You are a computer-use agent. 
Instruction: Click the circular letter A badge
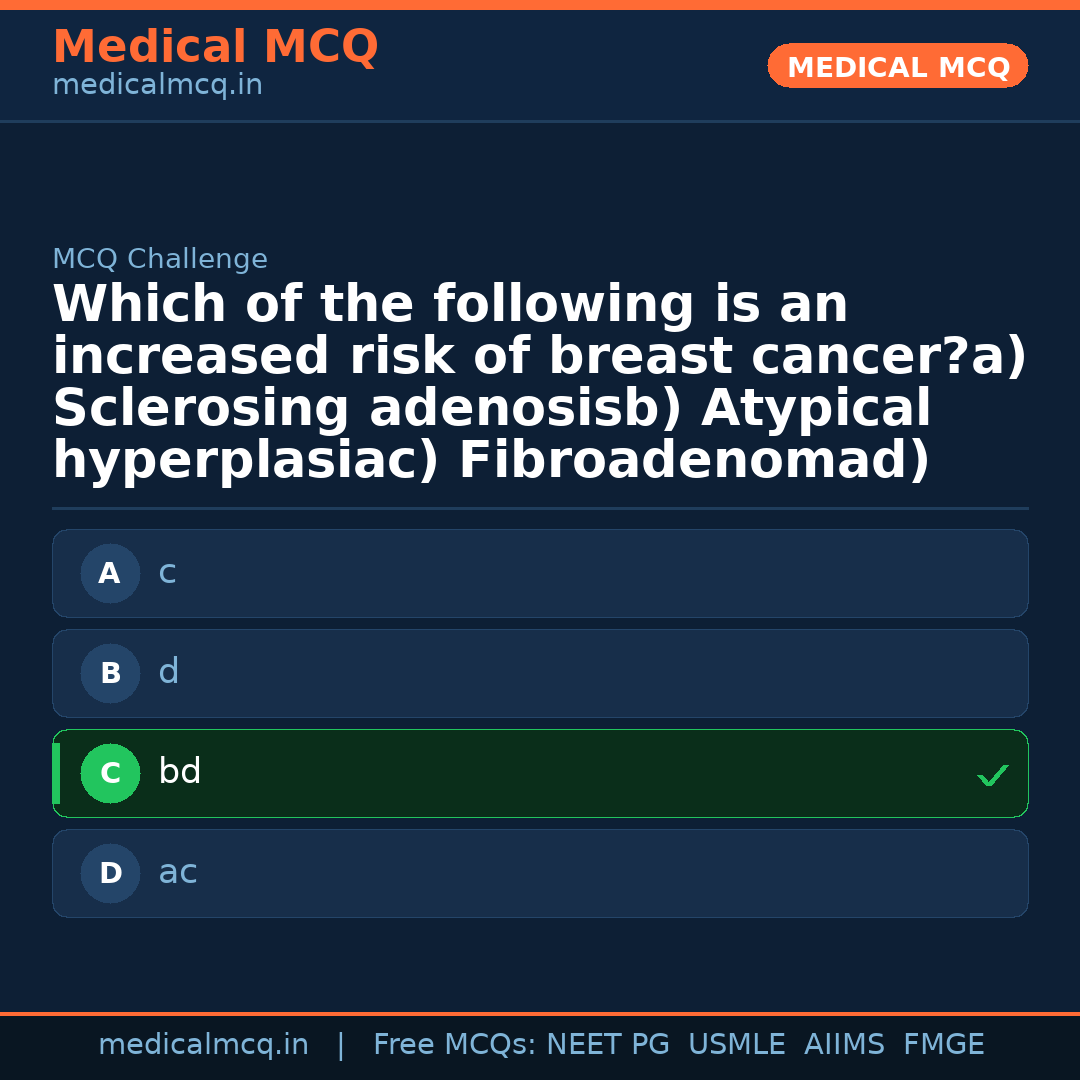point(110,574)
